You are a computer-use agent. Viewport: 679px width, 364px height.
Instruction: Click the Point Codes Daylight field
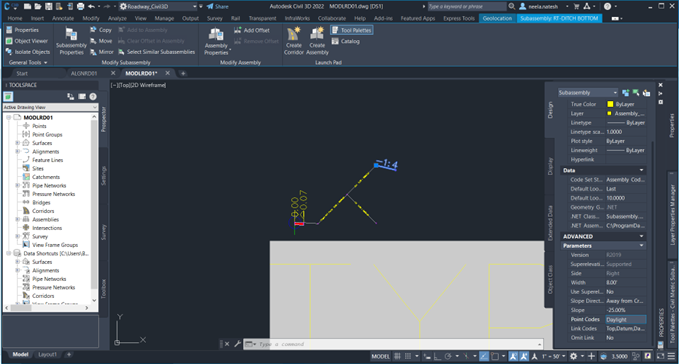point(626,319)
